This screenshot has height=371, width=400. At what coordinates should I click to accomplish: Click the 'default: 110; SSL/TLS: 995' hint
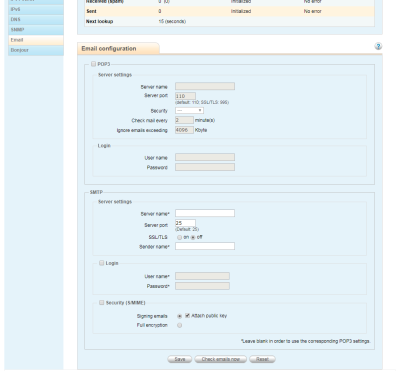[x=202, y=102]
